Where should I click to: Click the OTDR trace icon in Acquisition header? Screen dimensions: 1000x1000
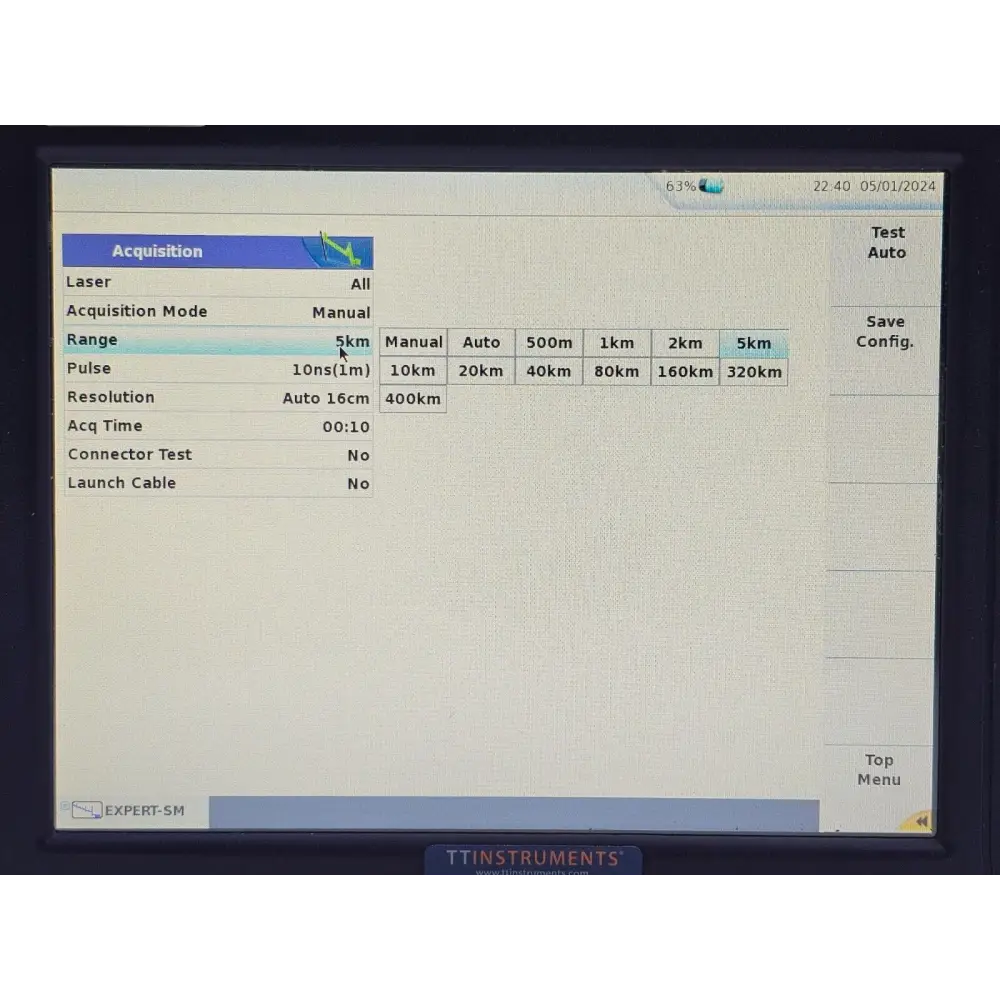[339, 249]
